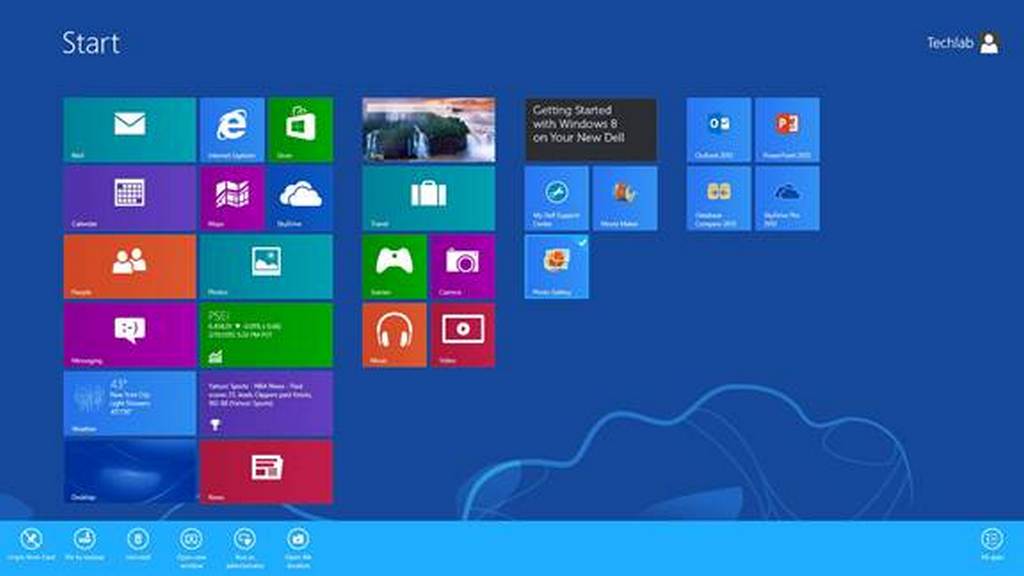Click Unpin from Start in app bar

pos(31,545)
